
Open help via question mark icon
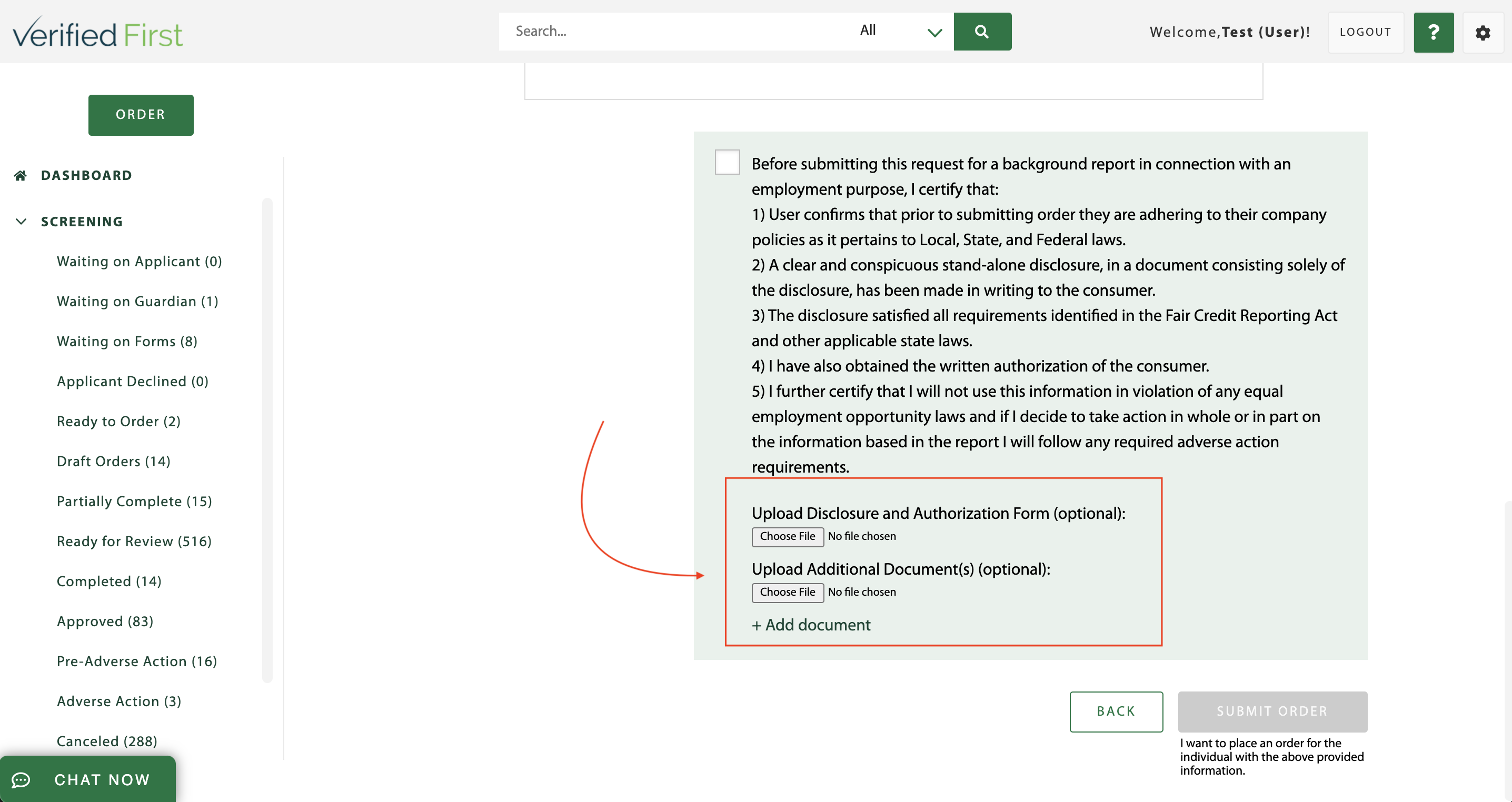point(1433,32)
